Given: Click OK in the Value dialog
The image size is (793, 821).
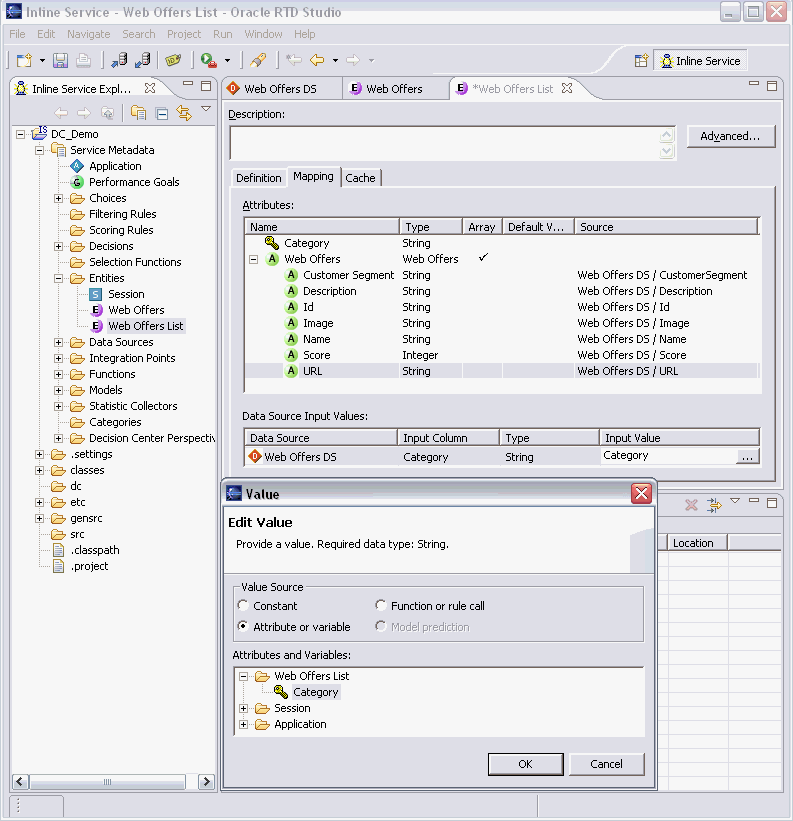Looking at the screenshot, I should [526, 764].
